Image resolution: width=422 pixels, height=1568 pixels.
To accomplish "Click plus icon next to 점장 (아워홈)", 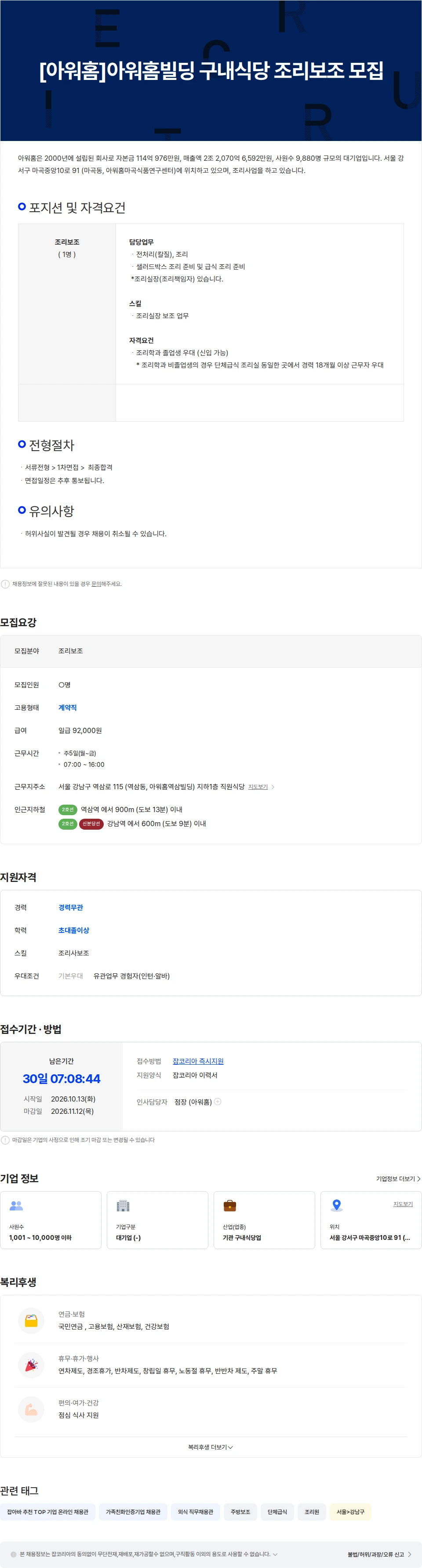I will [x=218, y=1101].
